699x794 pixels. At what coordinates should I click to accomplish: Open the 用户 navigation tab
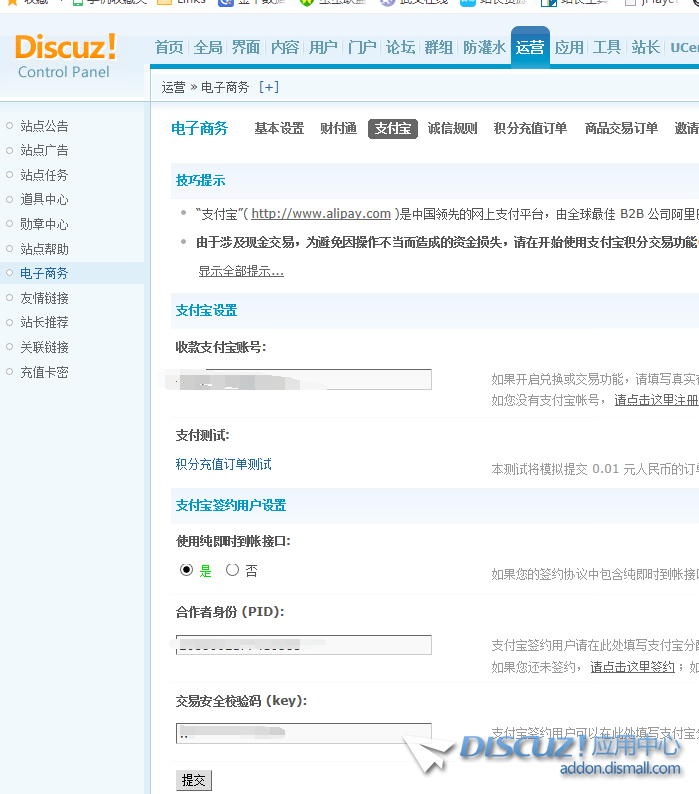[x=323, y=48]
